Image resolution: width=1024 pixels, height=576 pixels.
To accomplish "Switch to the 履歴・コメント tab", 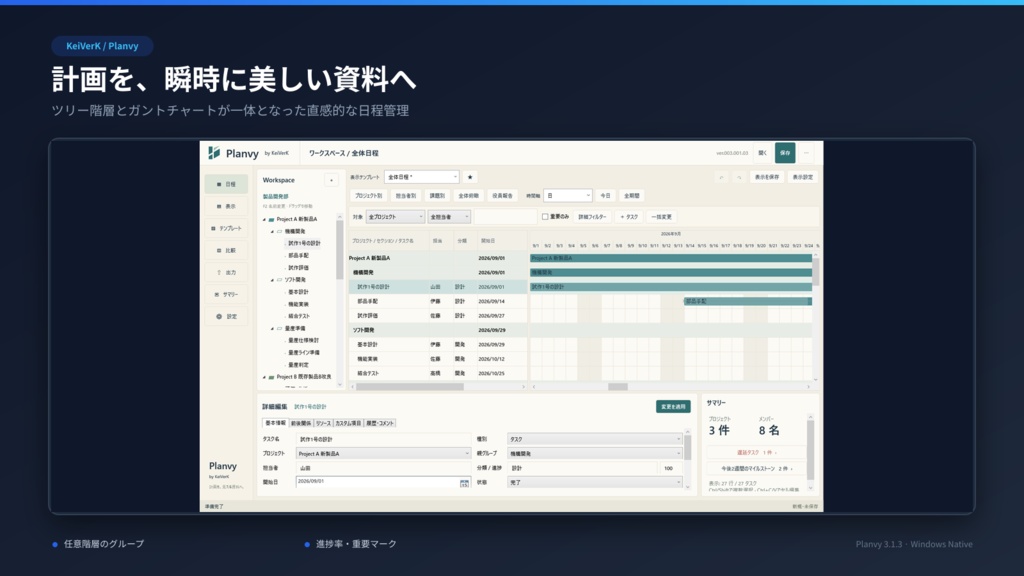I will 379,423.
